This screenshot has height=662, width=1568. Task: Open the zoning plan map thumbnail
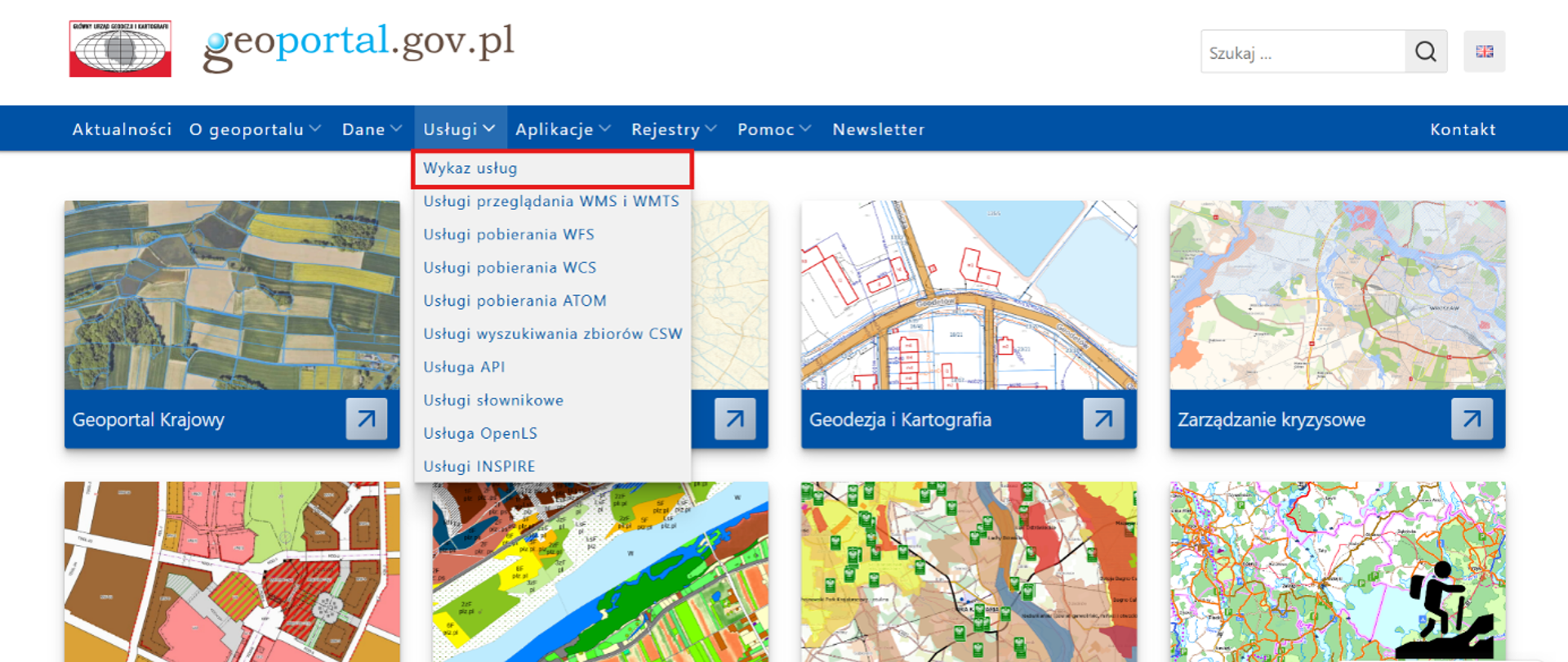click(232, 571)
